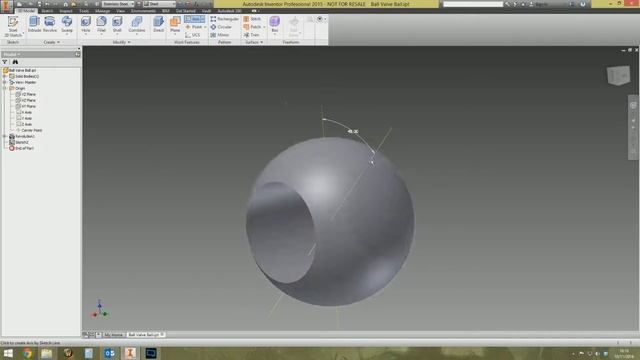This screenshot has width=640, height=360.
Task: Open File Explorer from the taskbar
Action: coord(47,353)
